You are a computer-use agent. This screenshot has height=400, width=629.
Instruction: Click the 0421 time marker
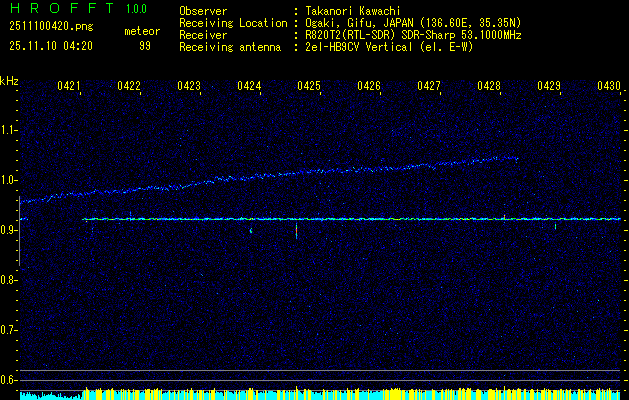coord(69,87)
